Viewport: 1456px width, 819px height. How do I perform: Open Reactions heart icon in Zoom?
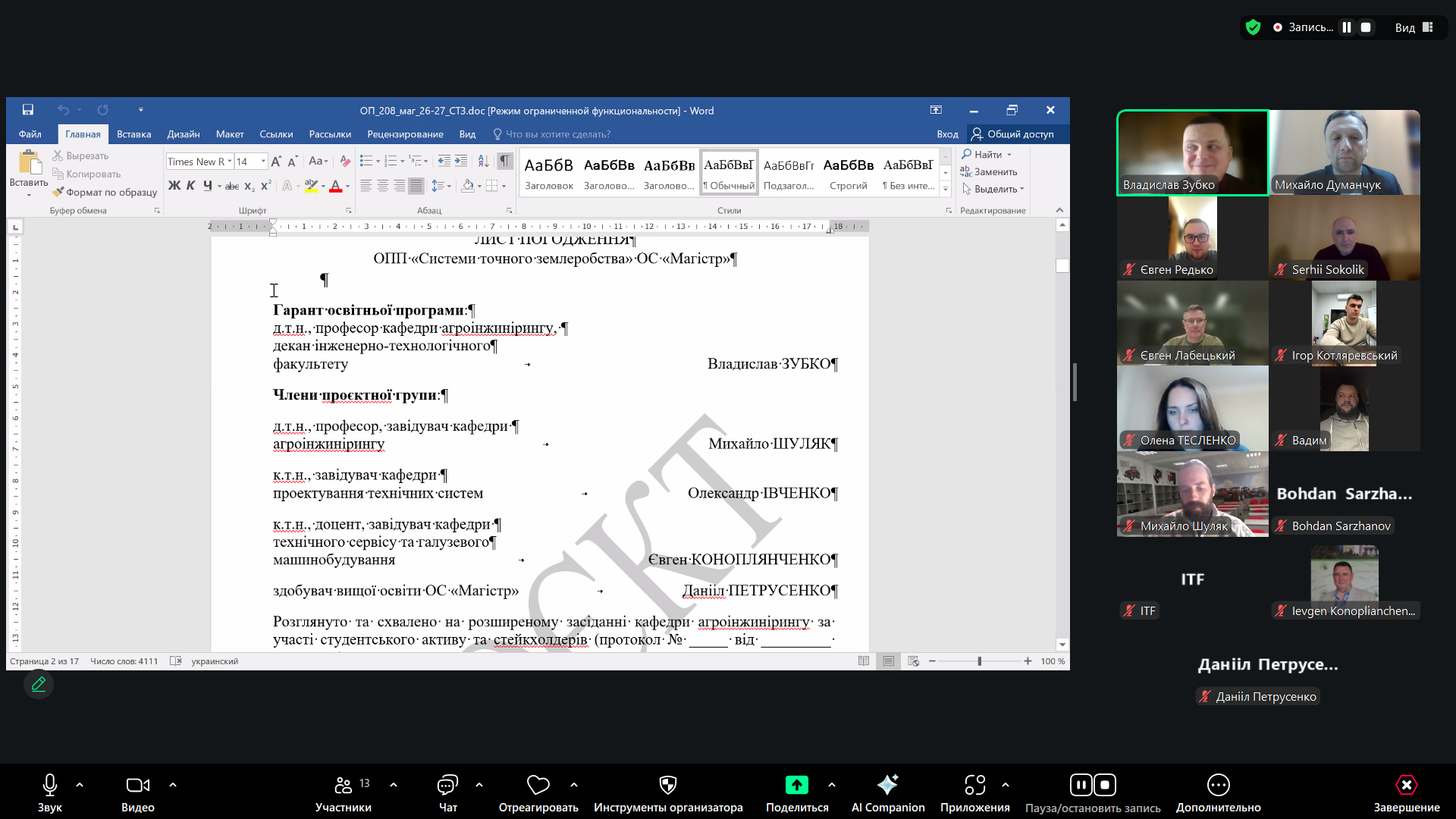tap(538, 785)
